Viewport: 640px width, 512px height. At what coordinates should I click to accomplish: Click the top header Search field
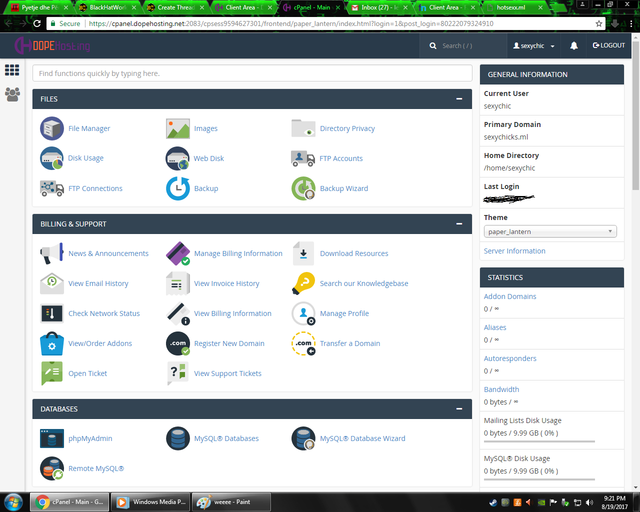[462, 46]
